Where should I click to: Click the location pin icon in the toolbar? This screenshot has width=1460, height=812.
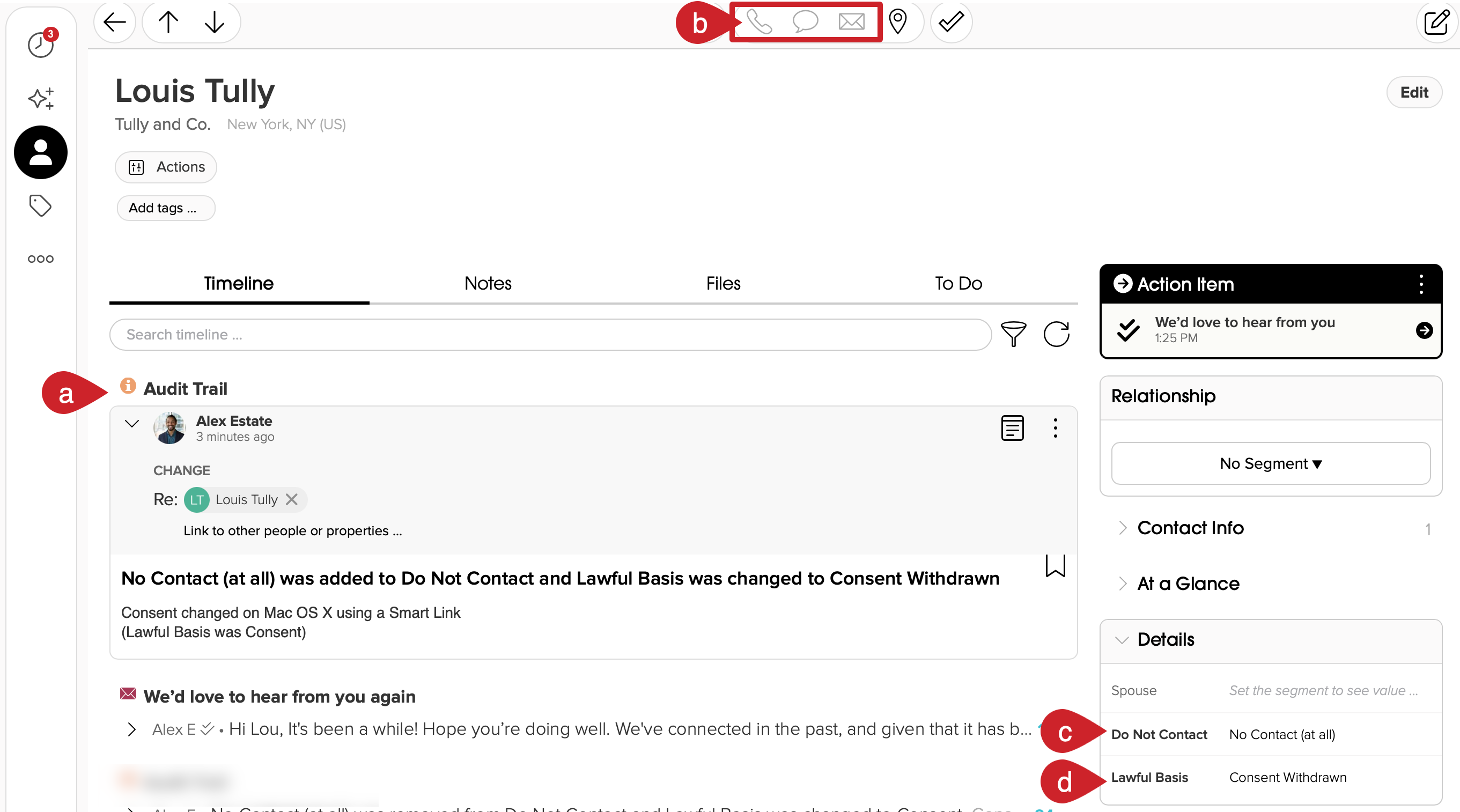point(899,22)
